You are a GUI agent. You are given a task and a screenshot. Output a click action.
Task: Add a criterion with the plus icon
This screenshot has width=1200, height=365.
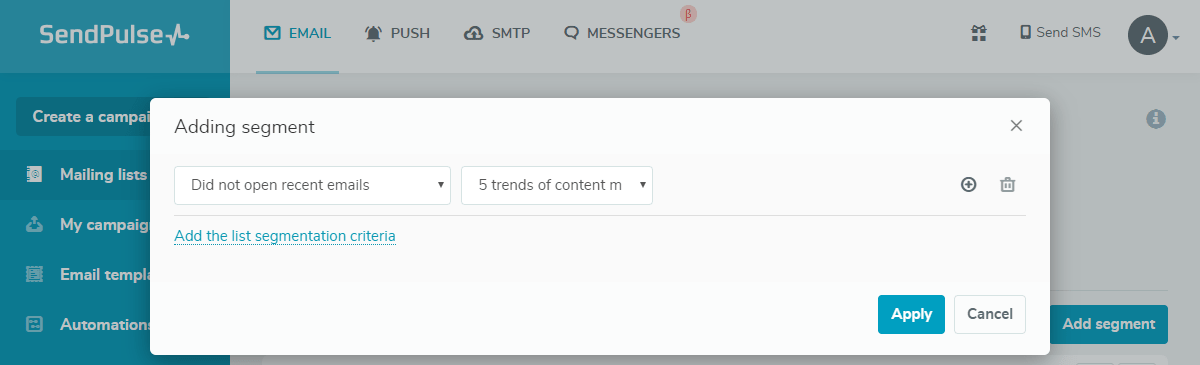click(x=968, y=185)
